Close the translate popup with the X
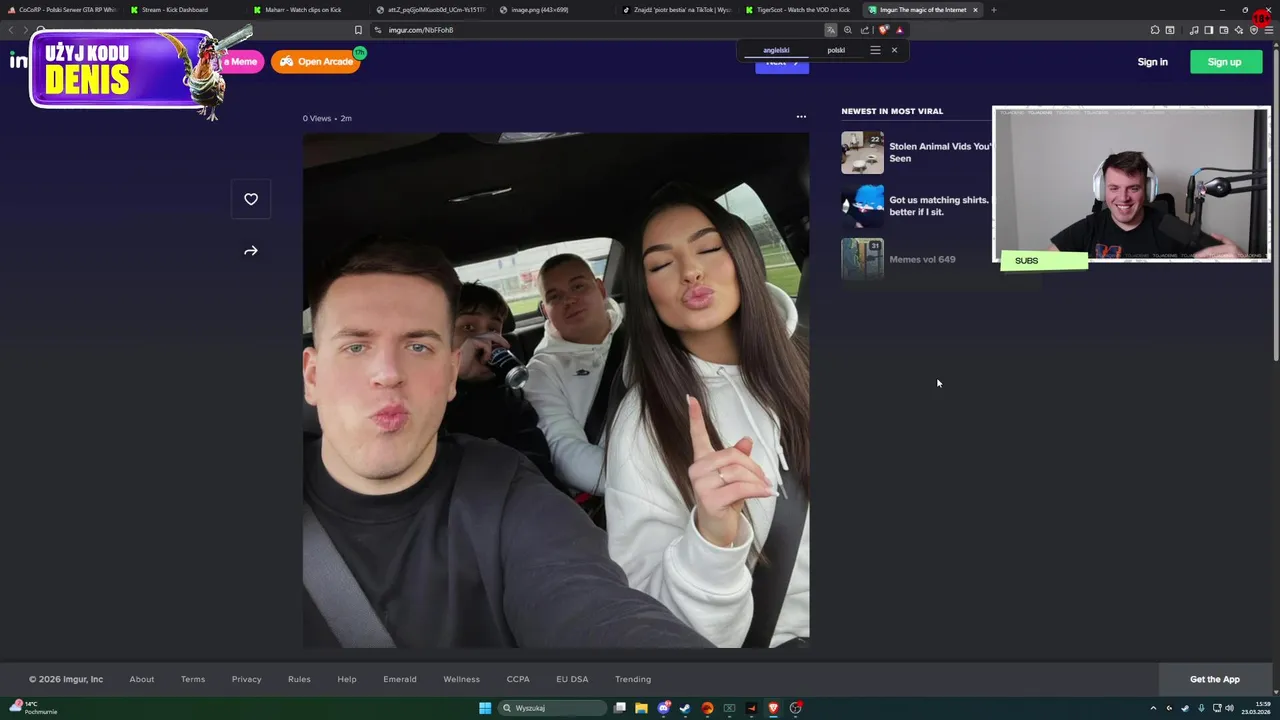The width and height of the screenshot is (1280, 720). (894, 50)
